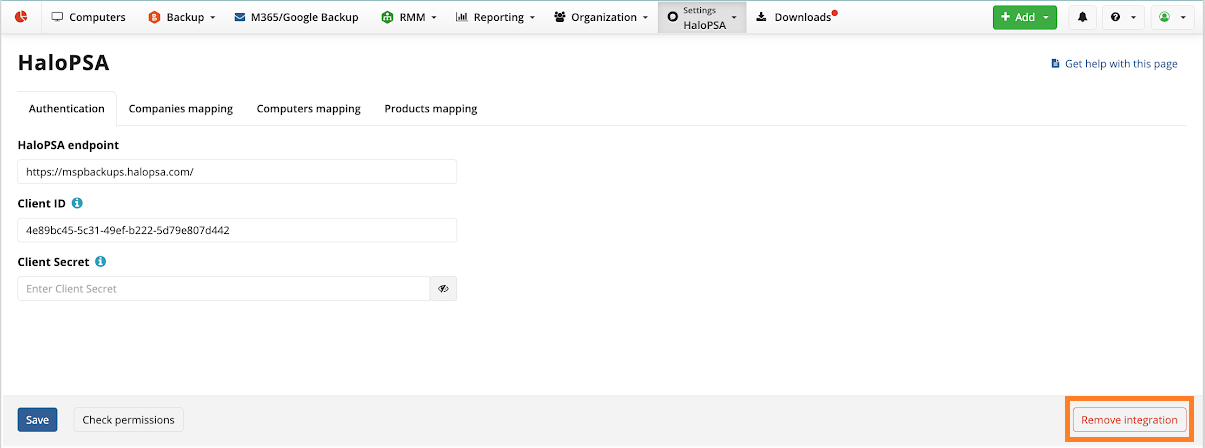Screen dimensions: 1205x448
Task: Switch to Products mapping tab
Action: tap(431, 109)
